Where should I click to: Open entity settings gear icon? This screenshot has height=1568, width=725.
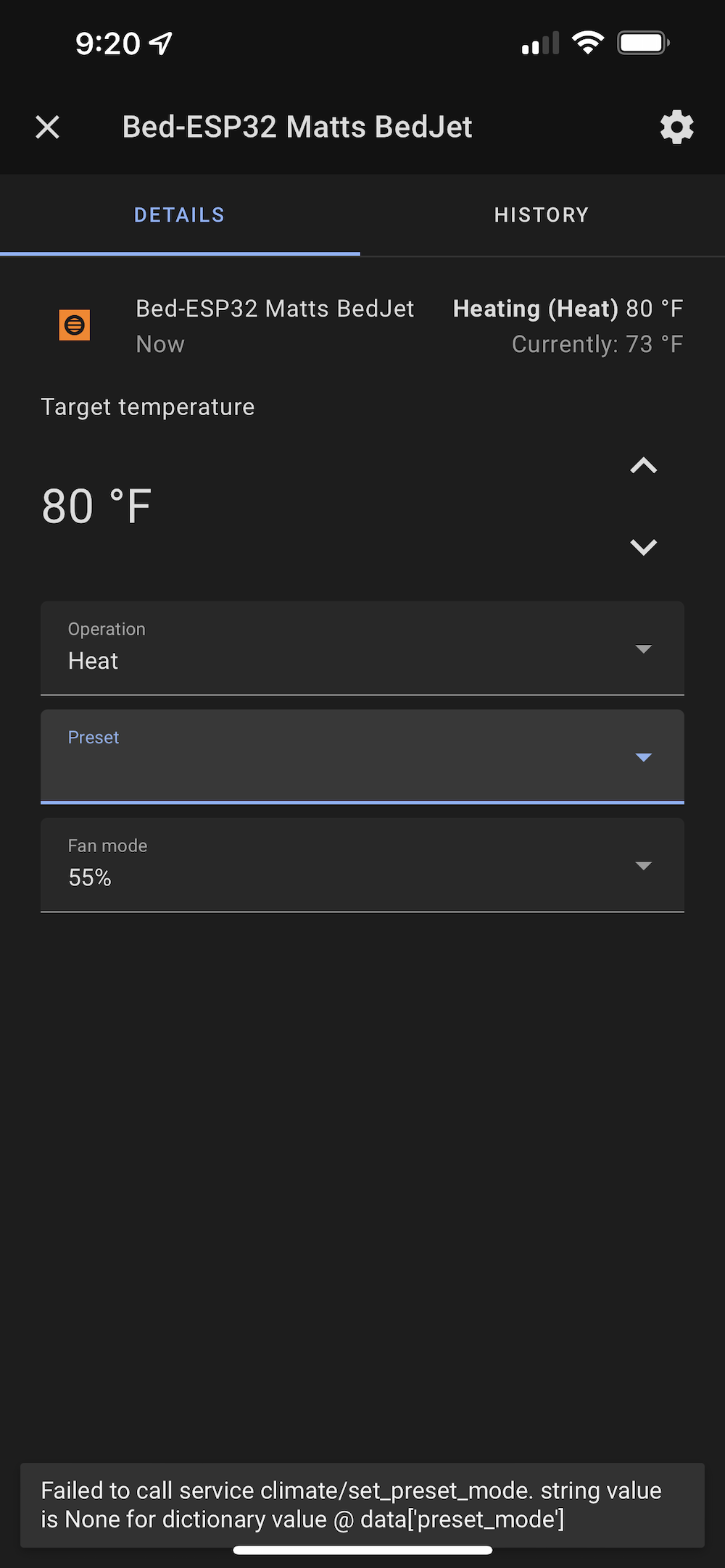point(676,128)
